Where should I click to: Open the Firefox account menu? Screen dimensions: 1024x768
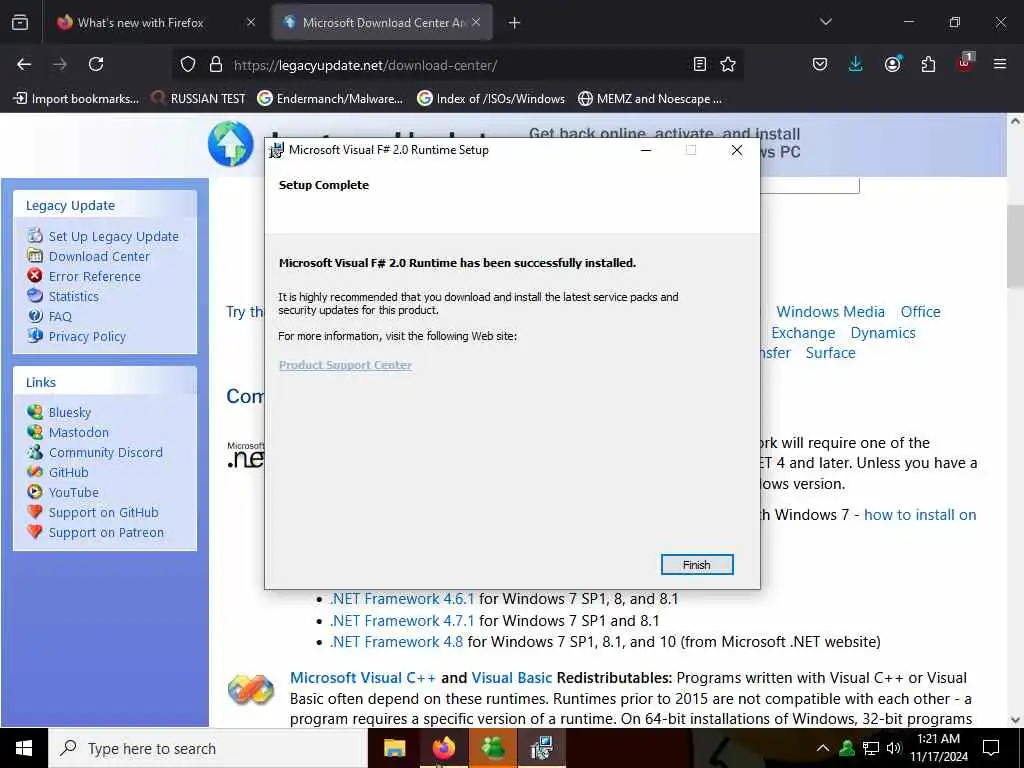coord(892,64)
